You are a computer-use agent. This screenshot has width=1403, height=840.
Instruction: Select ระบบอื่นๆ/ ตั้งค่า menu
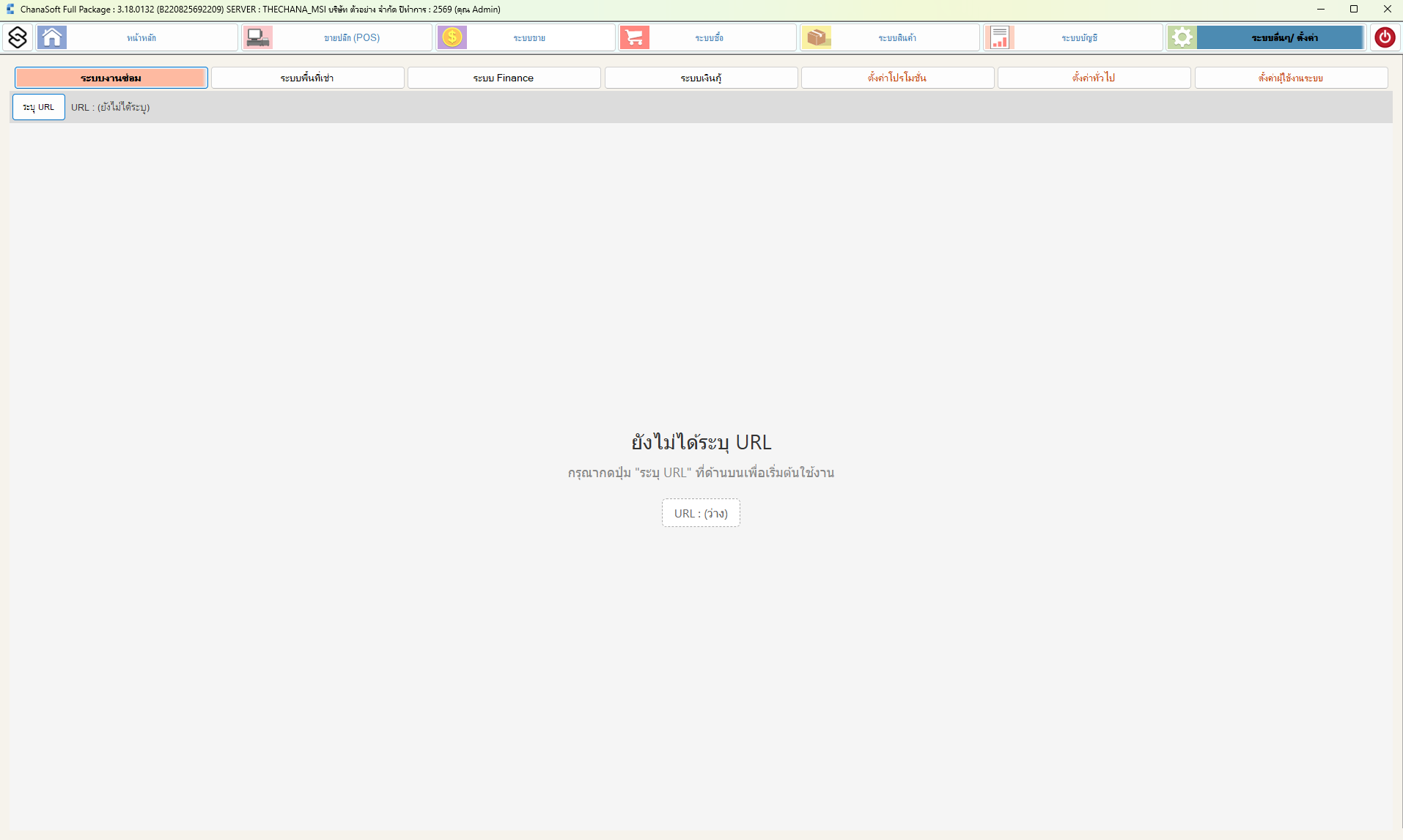coord(1266,37)
